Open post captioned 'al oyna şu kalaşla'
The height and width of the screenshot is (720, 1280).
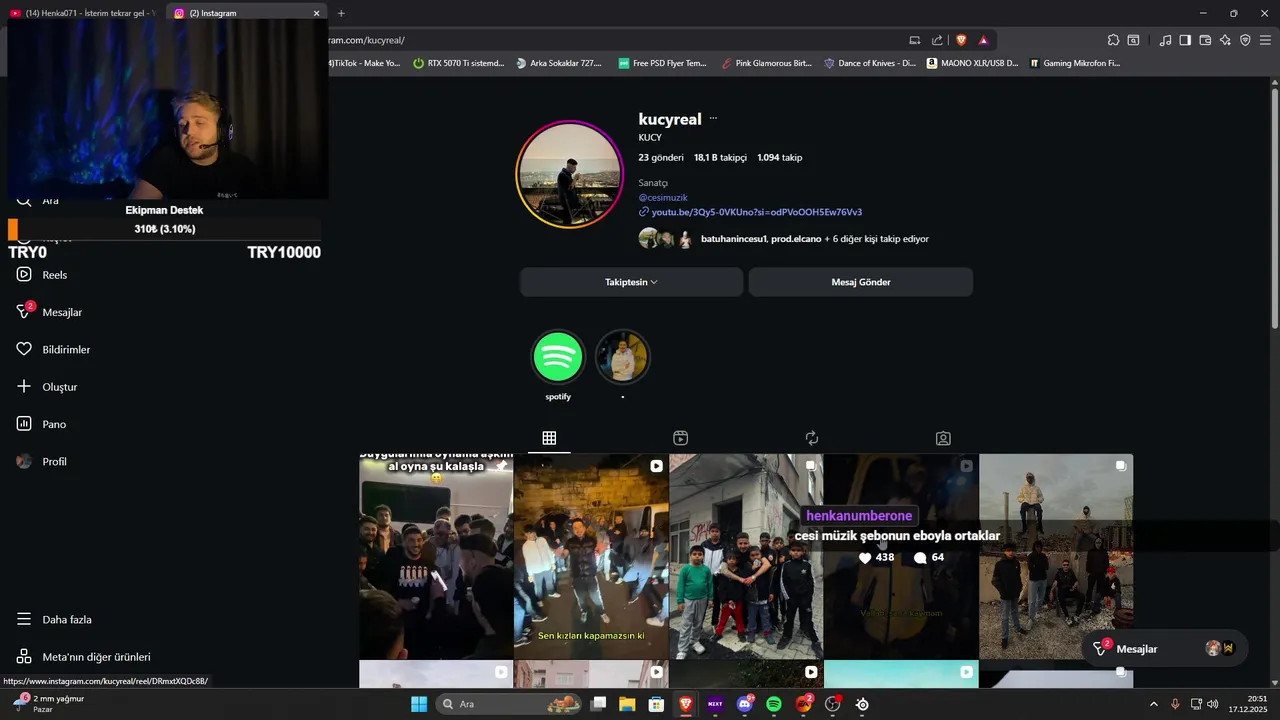pos(436,556)
